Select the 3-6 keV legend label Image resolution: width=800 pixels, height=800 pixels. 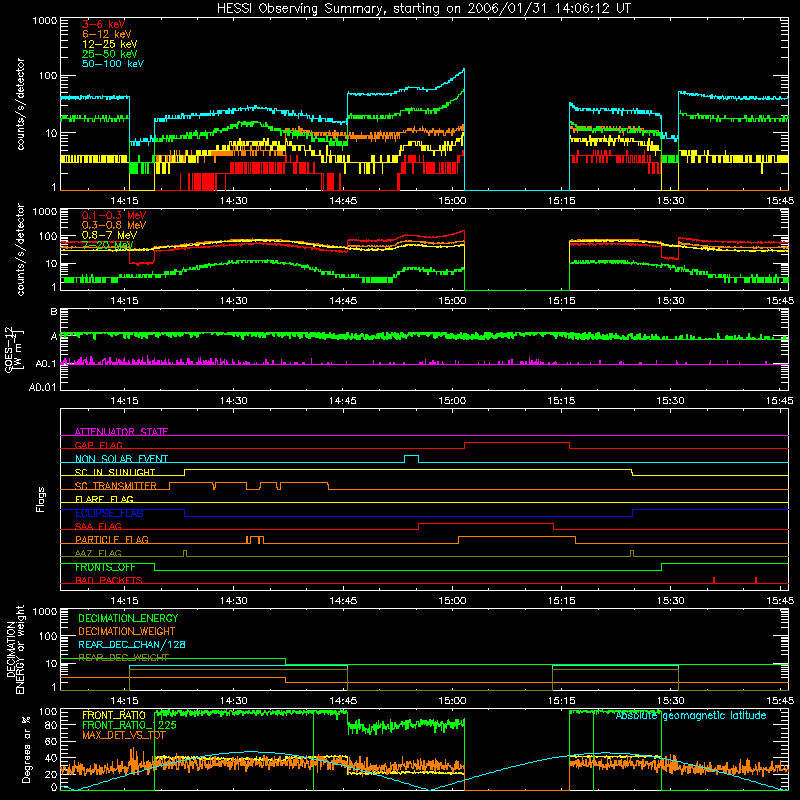[104, 24]
